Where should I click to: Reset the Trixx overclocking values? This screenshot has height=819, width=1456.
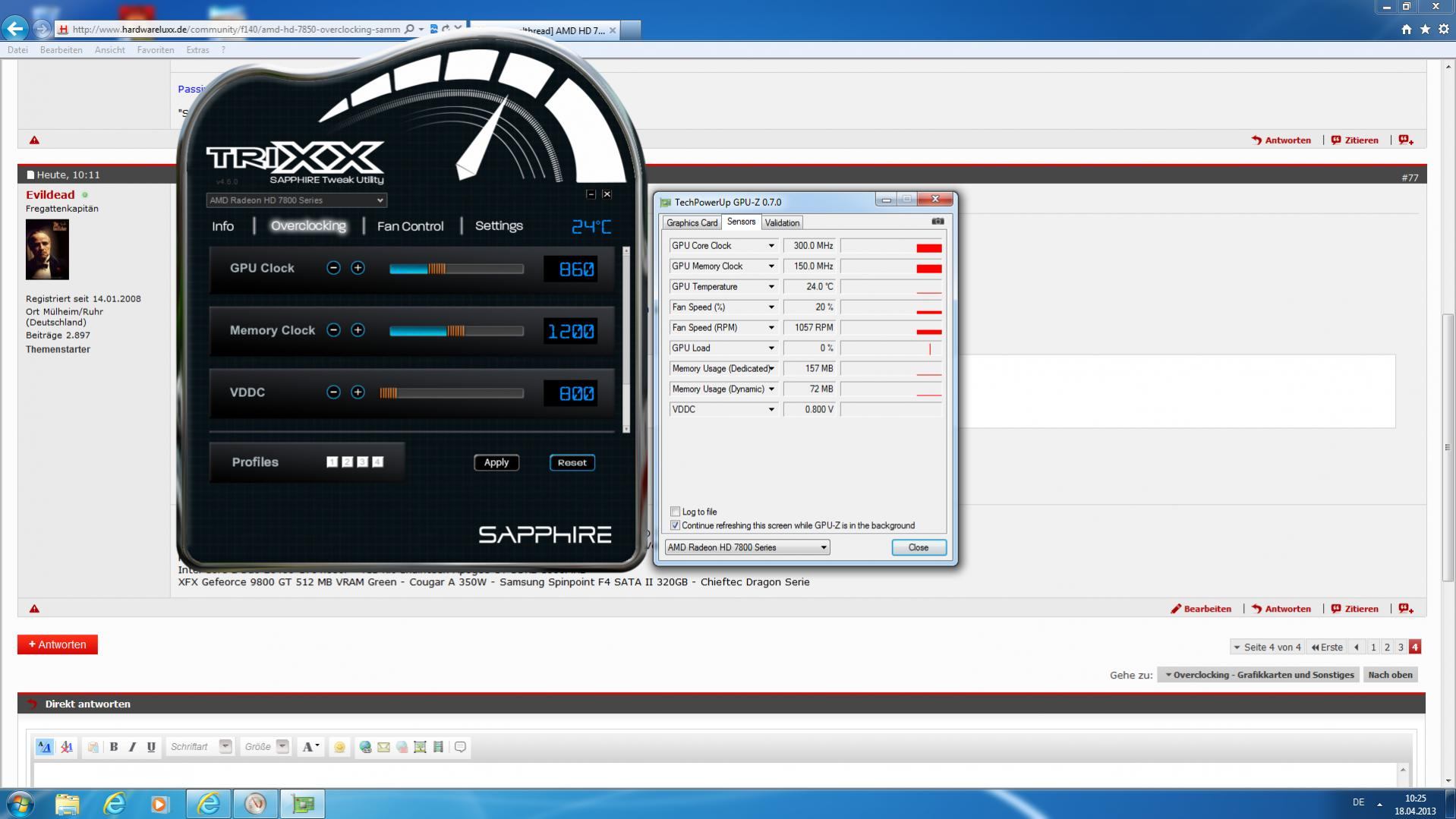572,462
